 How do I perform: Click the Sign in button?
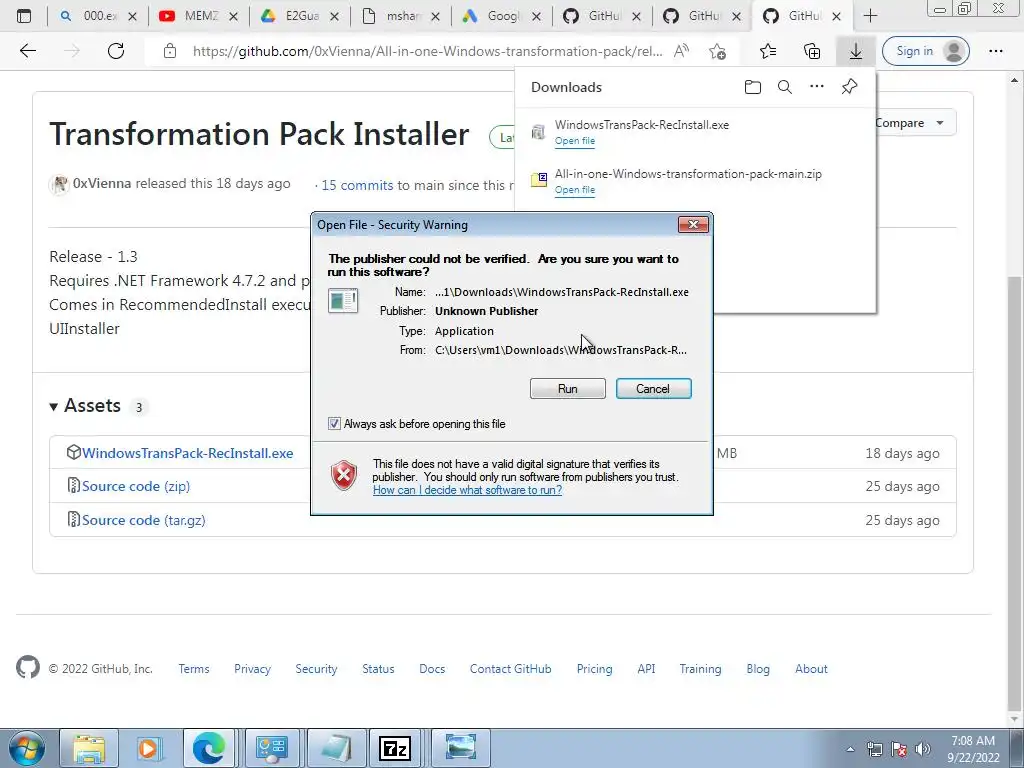coord(925,51)
